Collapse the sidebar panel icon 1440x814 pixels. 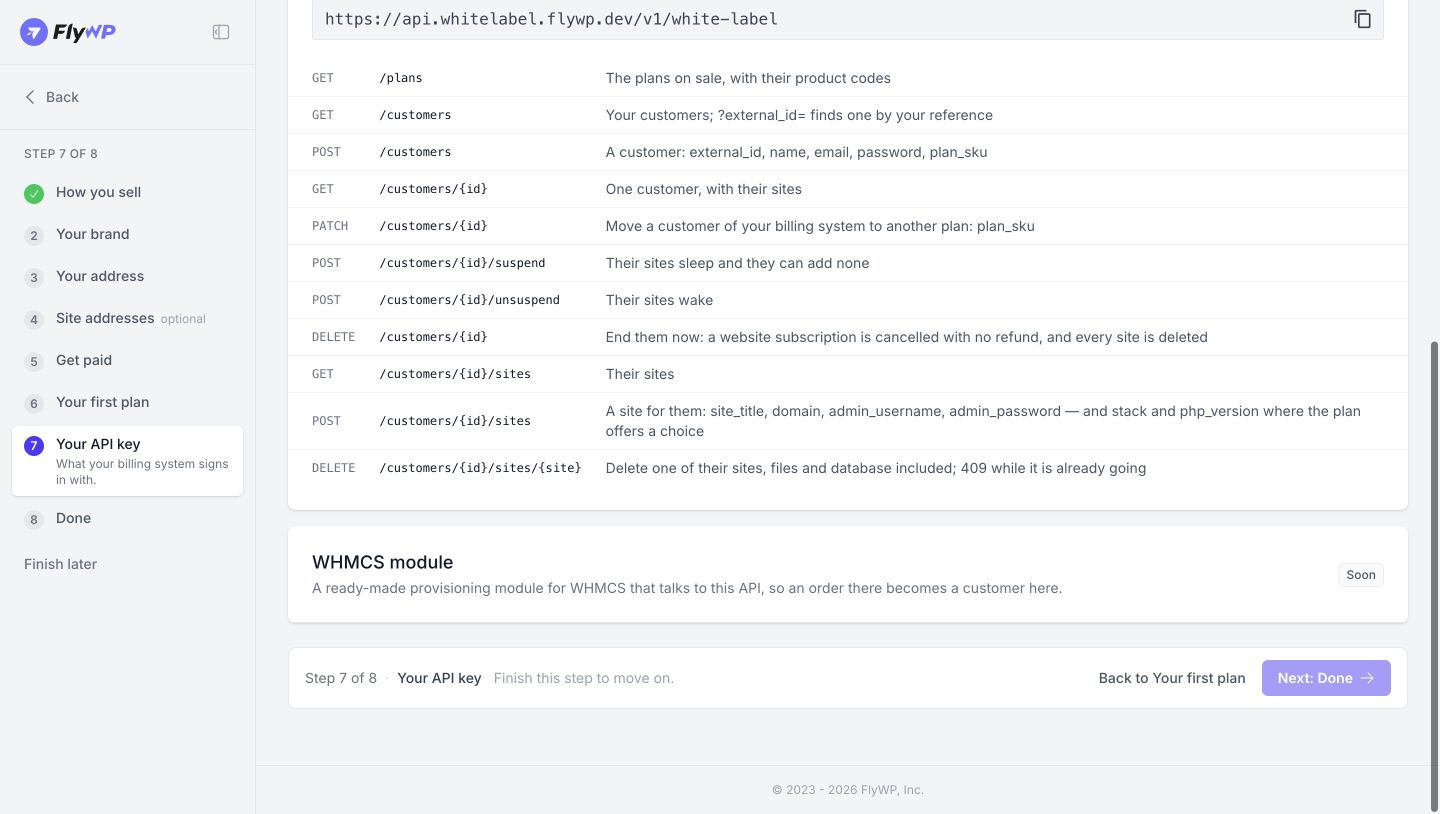click(x=221, y=32)
